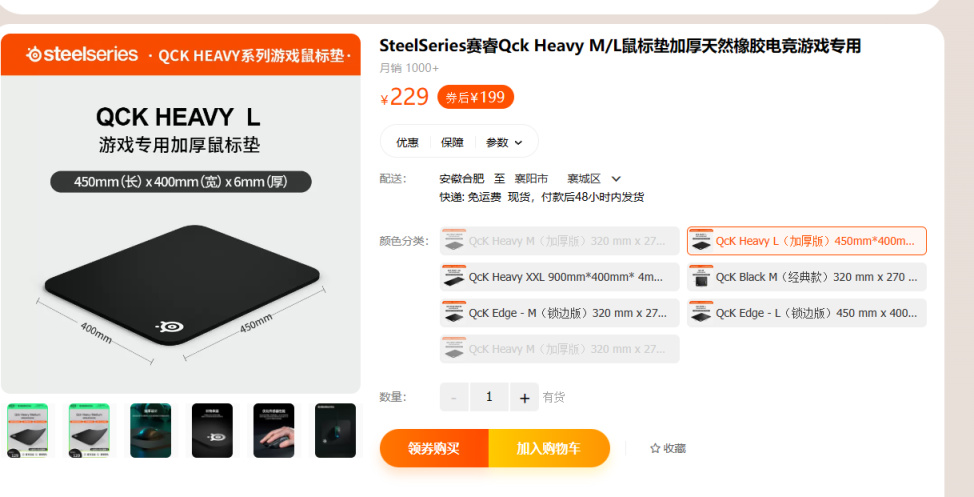View the hand-on-mouse thumbnail image
Viewport: 974px width, 497px height.
273,431
